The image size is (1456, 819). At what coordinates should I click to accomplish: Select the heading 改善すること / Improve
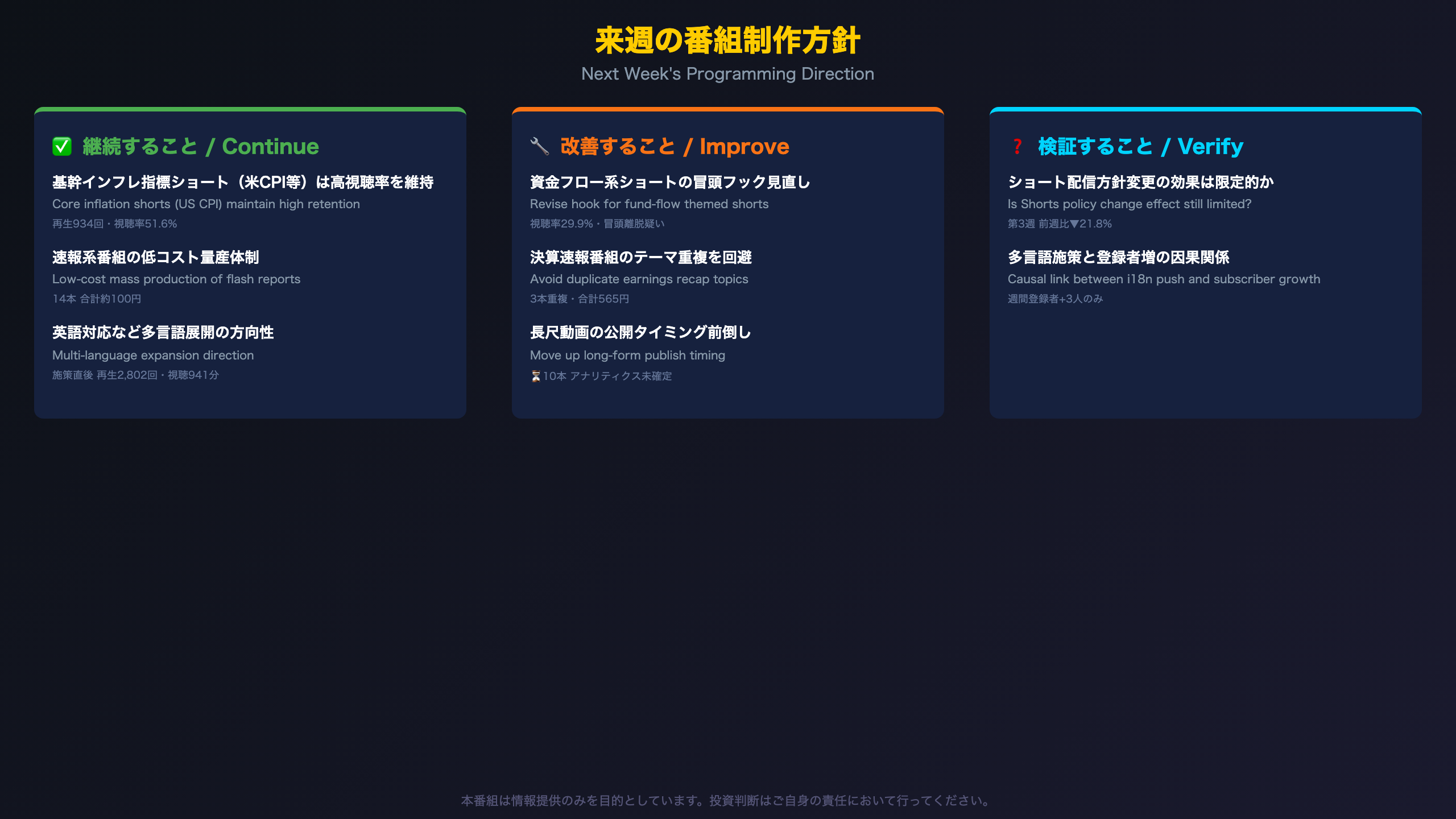[x=675, y=147]
